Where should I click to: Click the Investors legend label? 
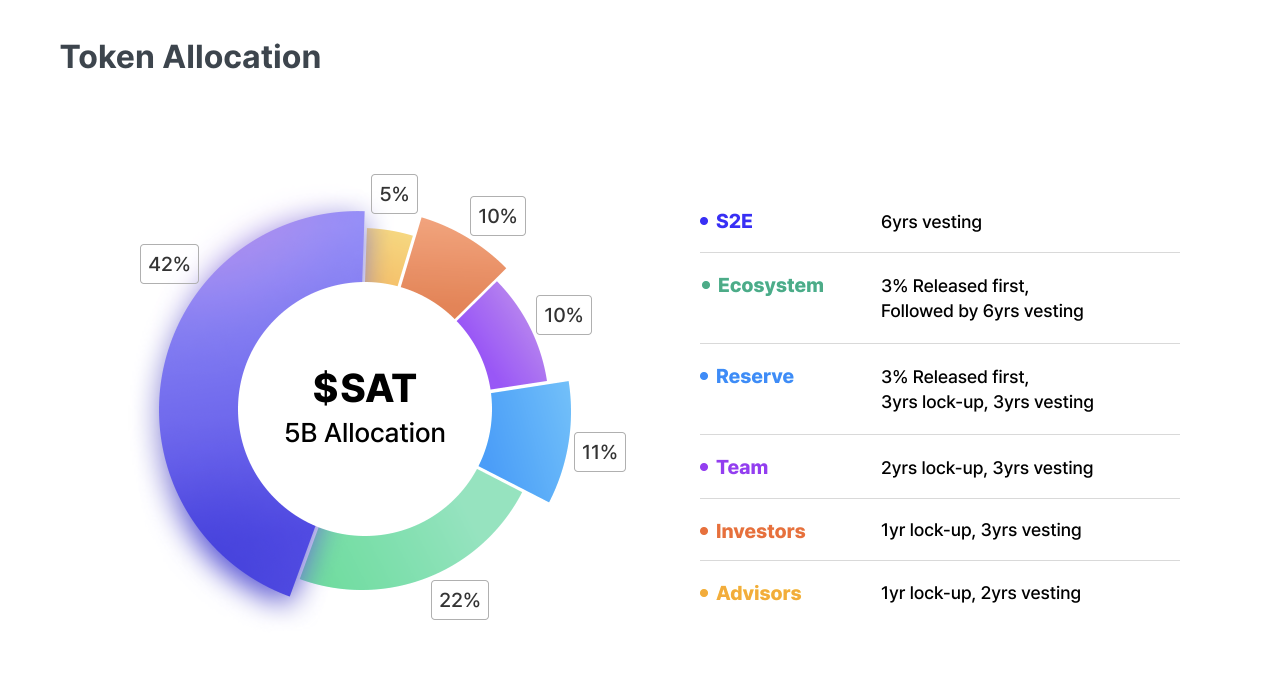(x=760, y=531)
